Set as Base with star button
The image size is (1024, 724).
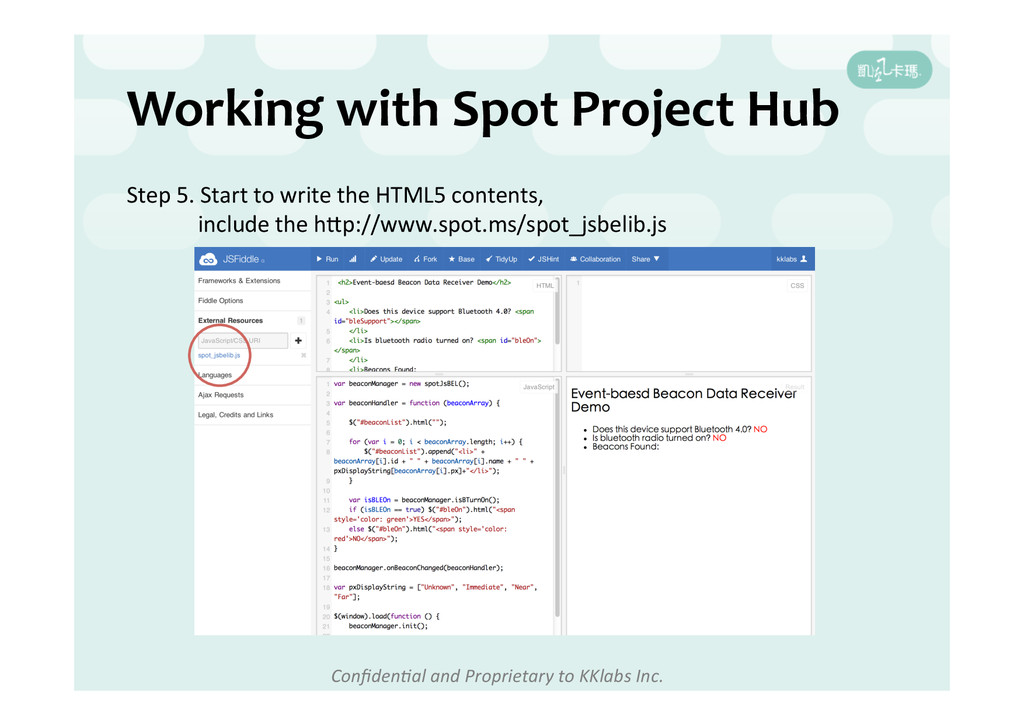coord(461,259)
